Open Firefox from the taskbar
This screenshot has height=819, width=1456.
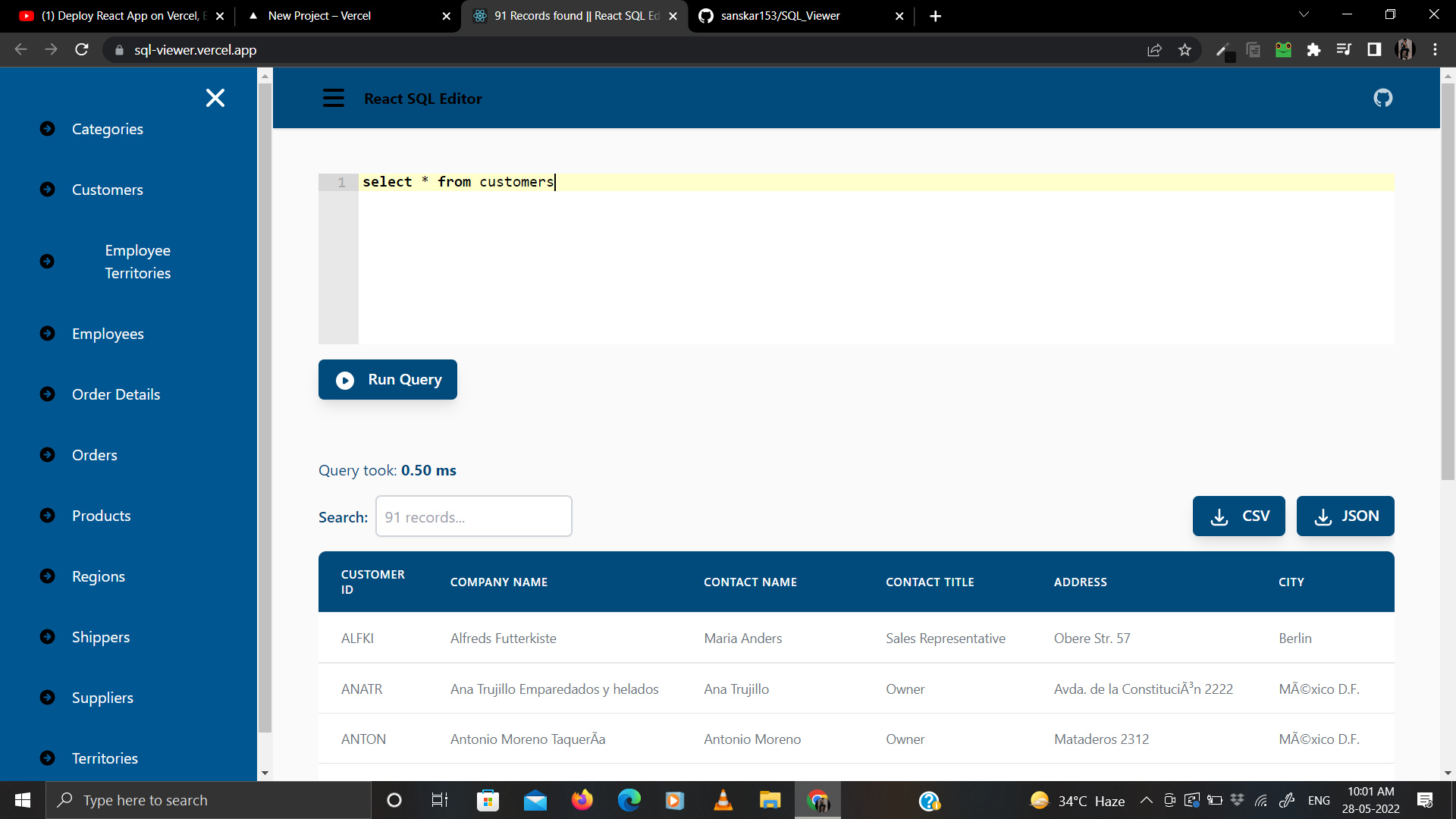582,800
